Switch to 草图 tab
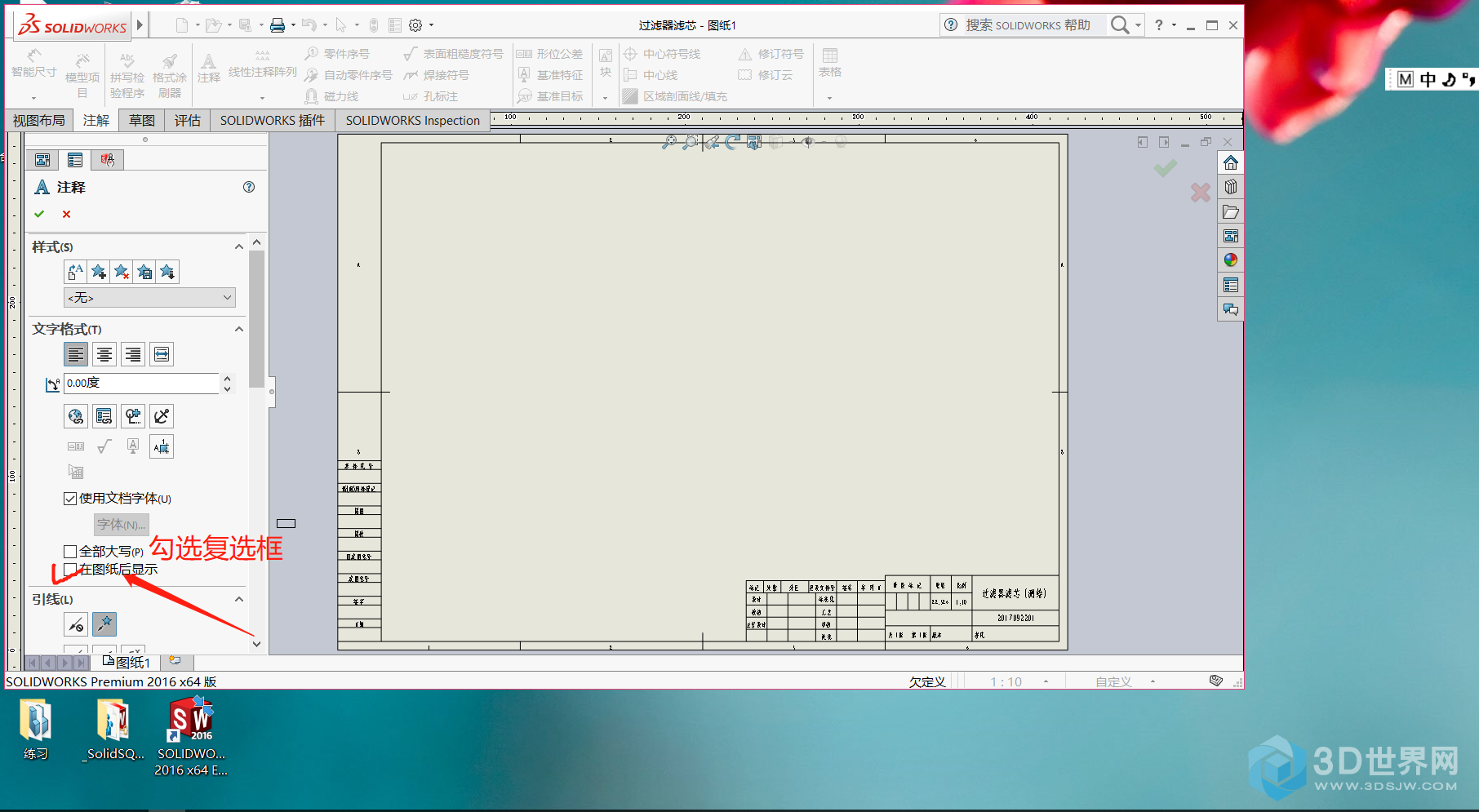Screen dimensions: 1479x812 pos(141,120)
